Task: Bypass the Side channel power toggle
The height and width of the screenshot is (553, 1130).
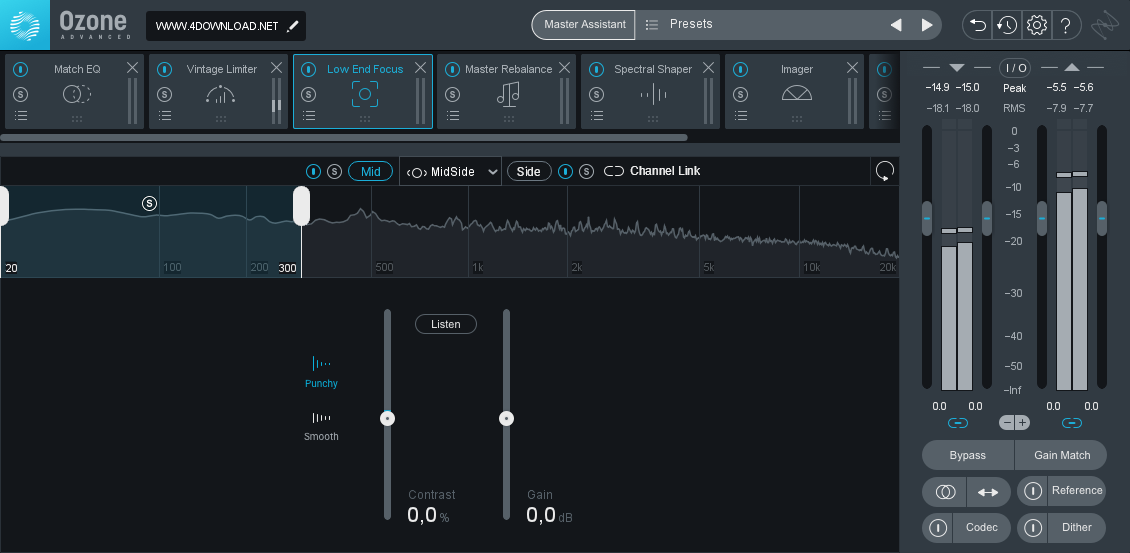Action: pyautogui.click(x=566, y=171)
